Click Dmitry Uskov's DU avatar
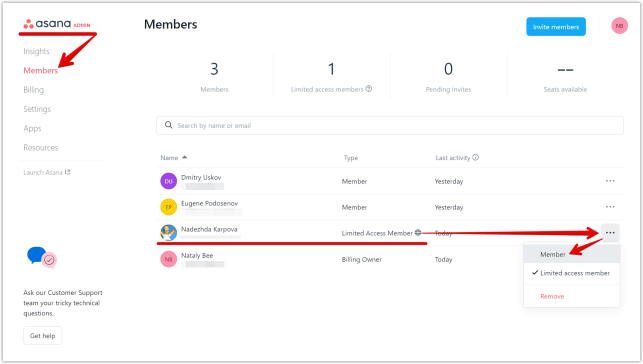Screen dimensions: 643x364 click(169, 181)
